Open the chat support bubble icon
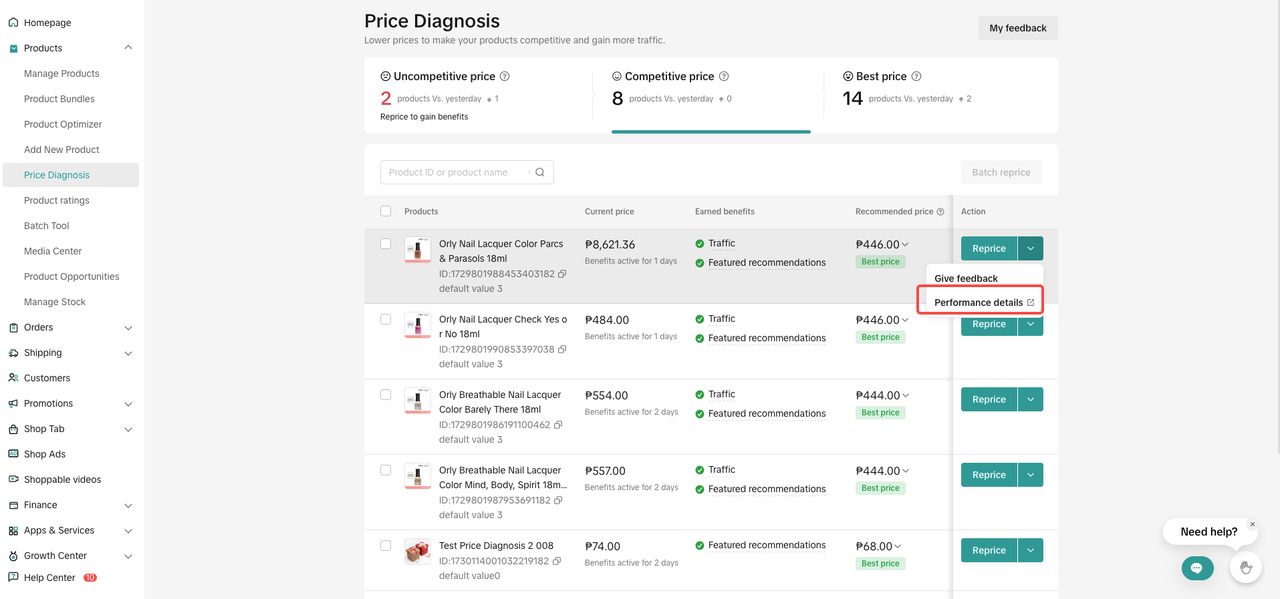The width and height of the screenshot is (1280, 599). [x=1197, y=567]
